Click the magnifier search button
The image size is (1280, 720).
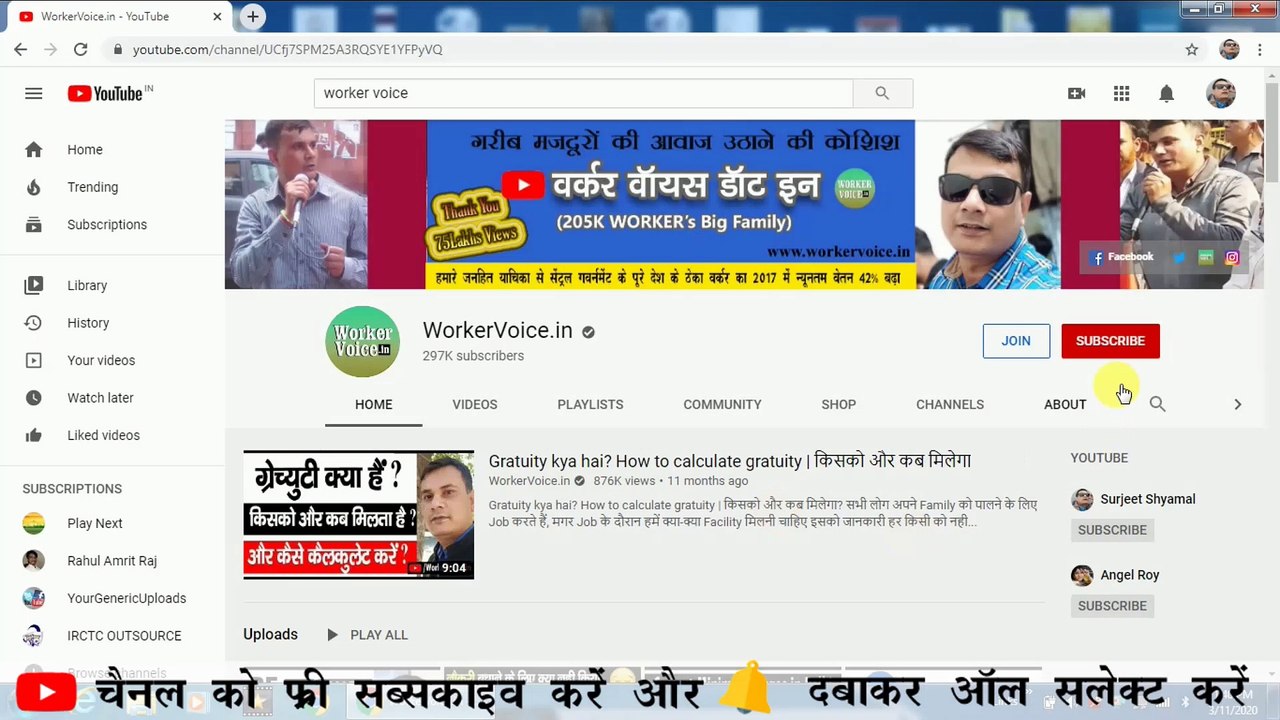882,93
